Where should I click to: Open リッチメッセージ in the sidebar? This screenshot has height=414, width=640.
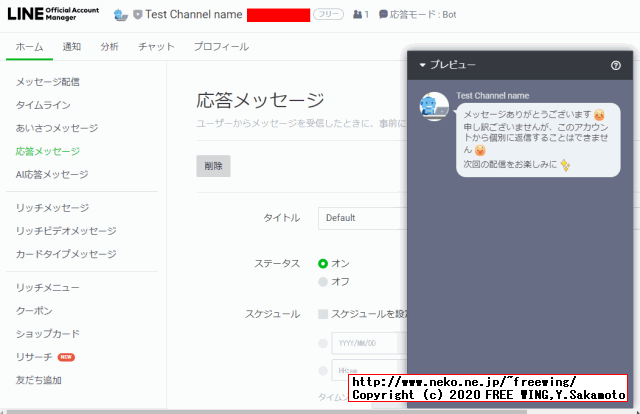52,208
